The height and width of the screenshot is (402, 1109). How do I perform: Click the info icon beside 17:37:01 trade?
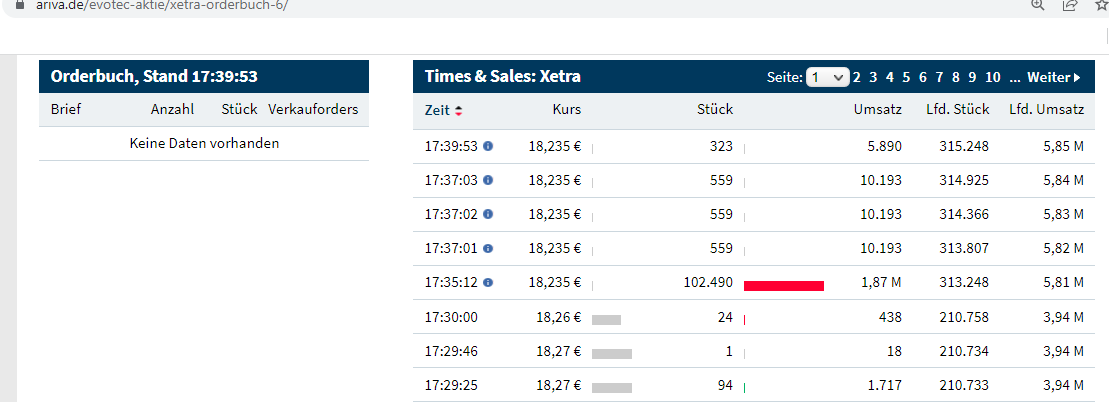(x=488, y=248)
